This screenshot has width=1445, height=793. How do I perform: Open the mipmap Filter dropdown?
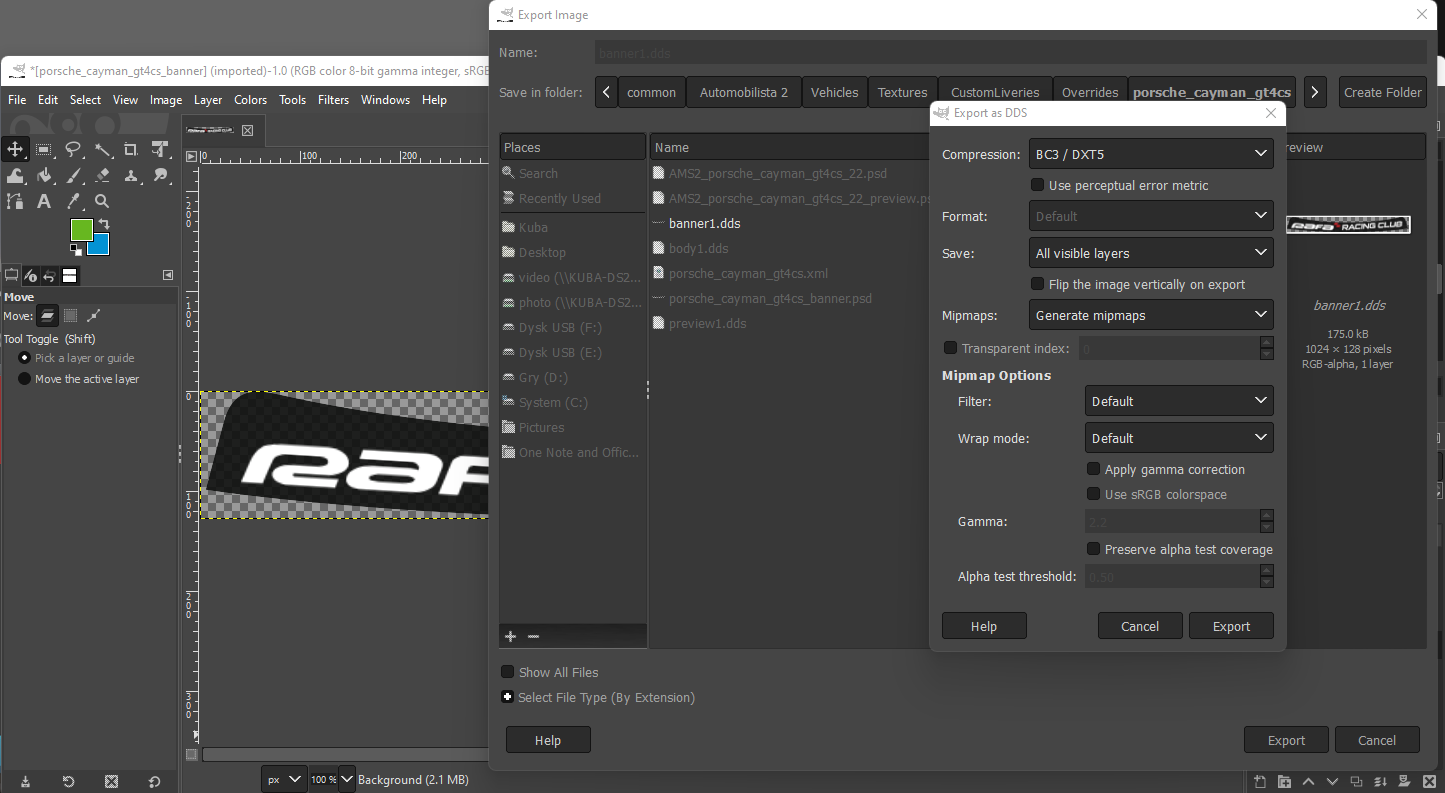[1179, 401]
